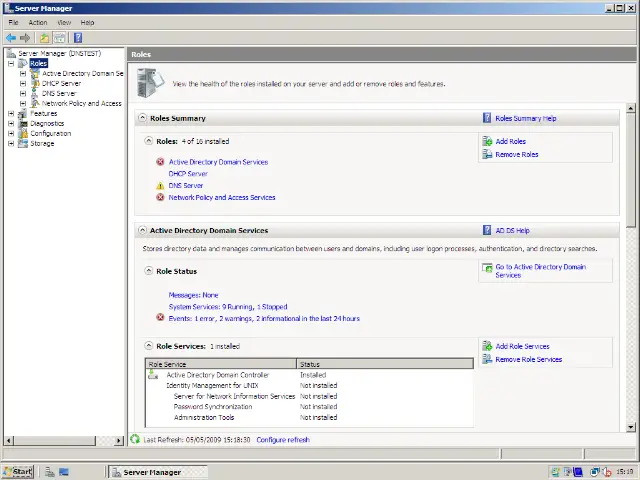The width and height of the screenshot is (640, 480).
Task: Click the desktop quick launch icon next to Start
Action: coord(64,472)
